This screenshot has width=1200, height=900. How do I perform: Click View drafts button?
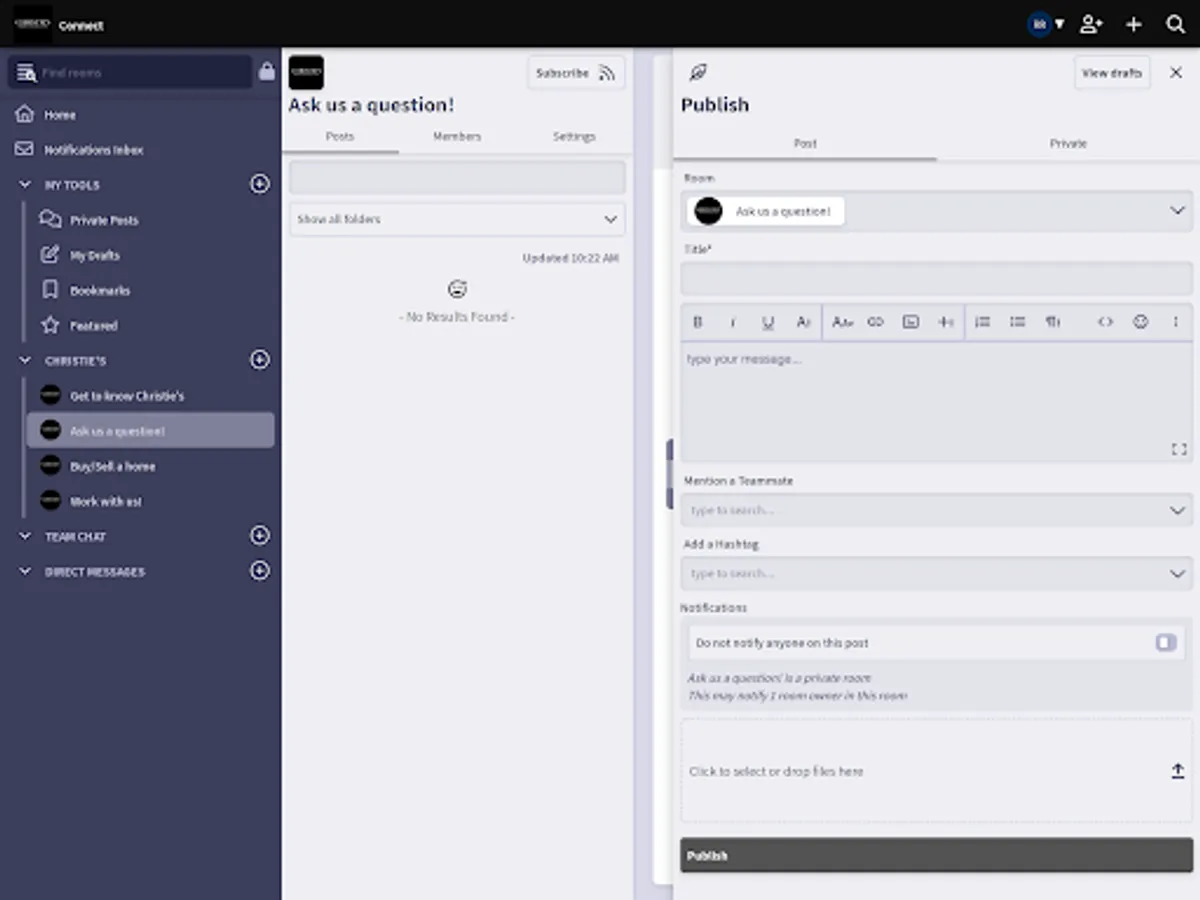coord(1112,73)
